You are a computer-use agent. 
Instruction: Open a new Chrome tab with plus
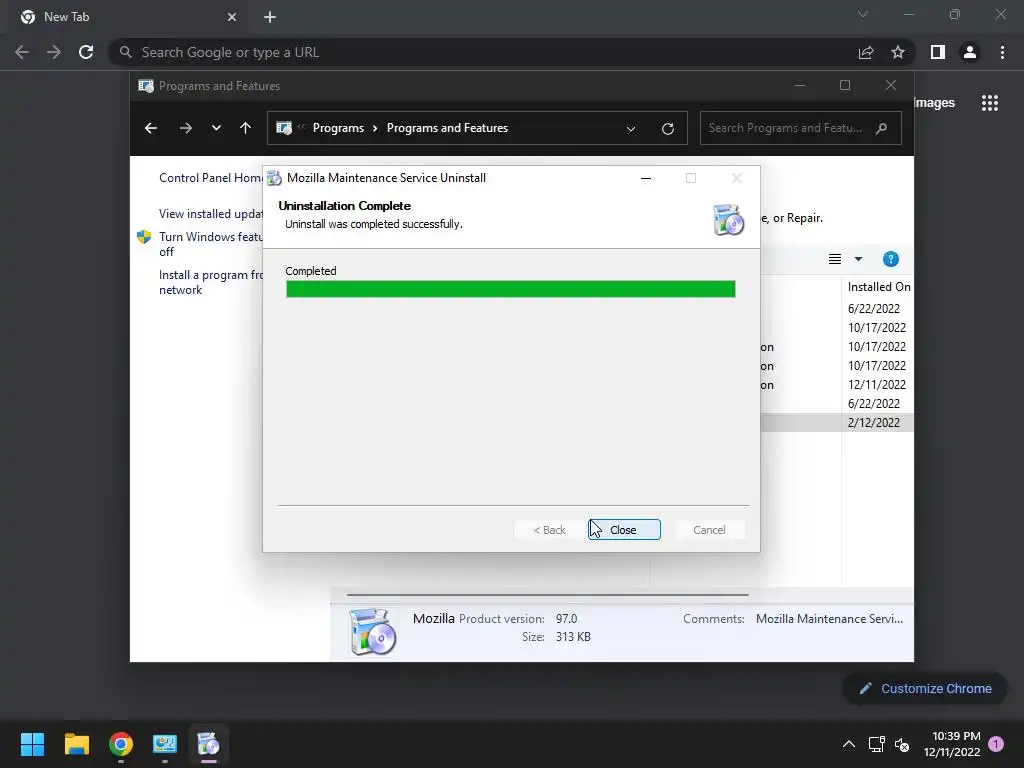pyautogui.click(x=270, y=17)
